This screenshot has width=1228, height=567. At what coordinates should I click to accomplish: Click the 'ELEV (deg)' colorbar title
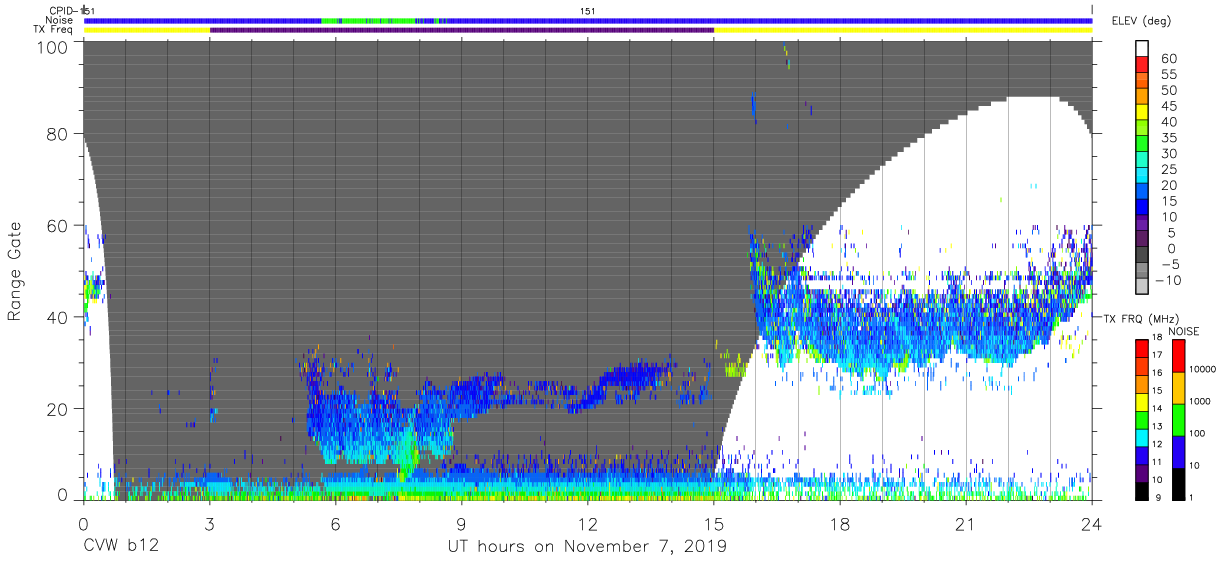pos(1142,20)
